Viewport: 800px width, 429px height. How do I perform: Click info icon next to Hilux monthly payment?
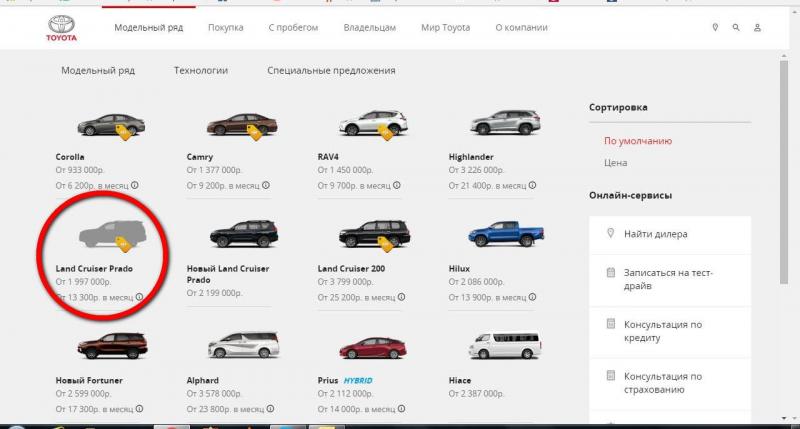[532, 297]
